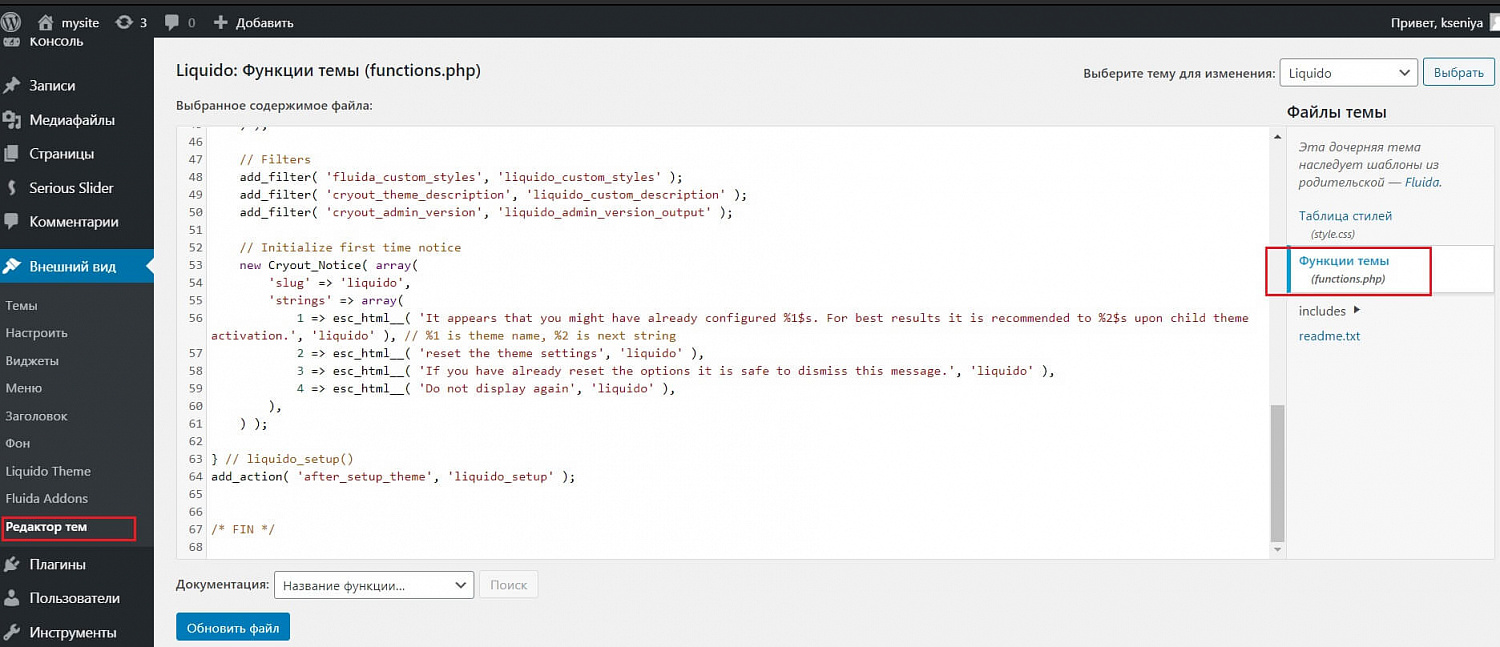1500x647 pixels.
Task: Open the Настроить submenu item
Action: coord(37,333)
